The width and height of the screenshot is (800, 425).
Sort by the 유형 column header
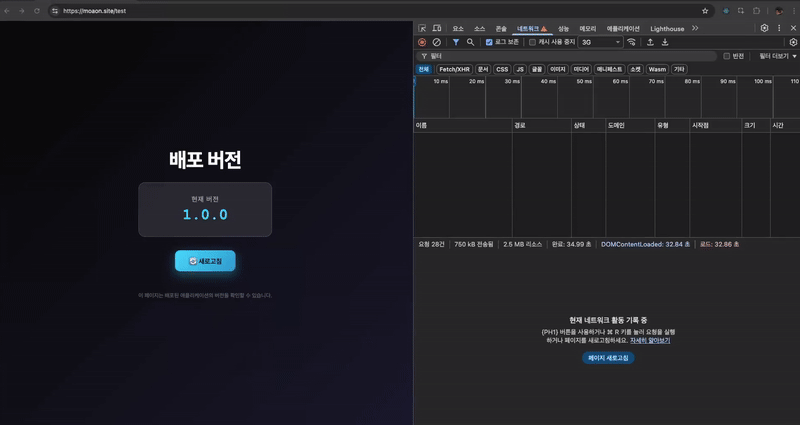[672, 126]
